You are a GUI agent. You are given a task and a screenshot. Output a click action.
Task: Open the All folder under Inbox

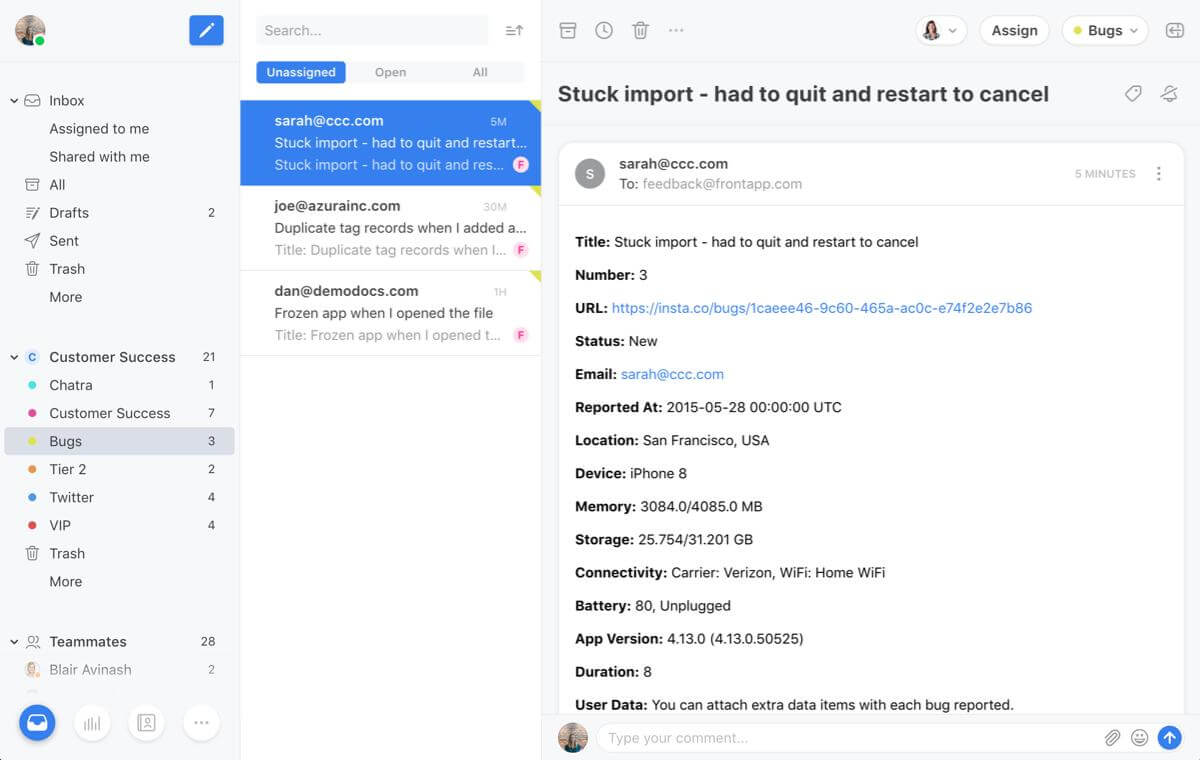point(120,185)
